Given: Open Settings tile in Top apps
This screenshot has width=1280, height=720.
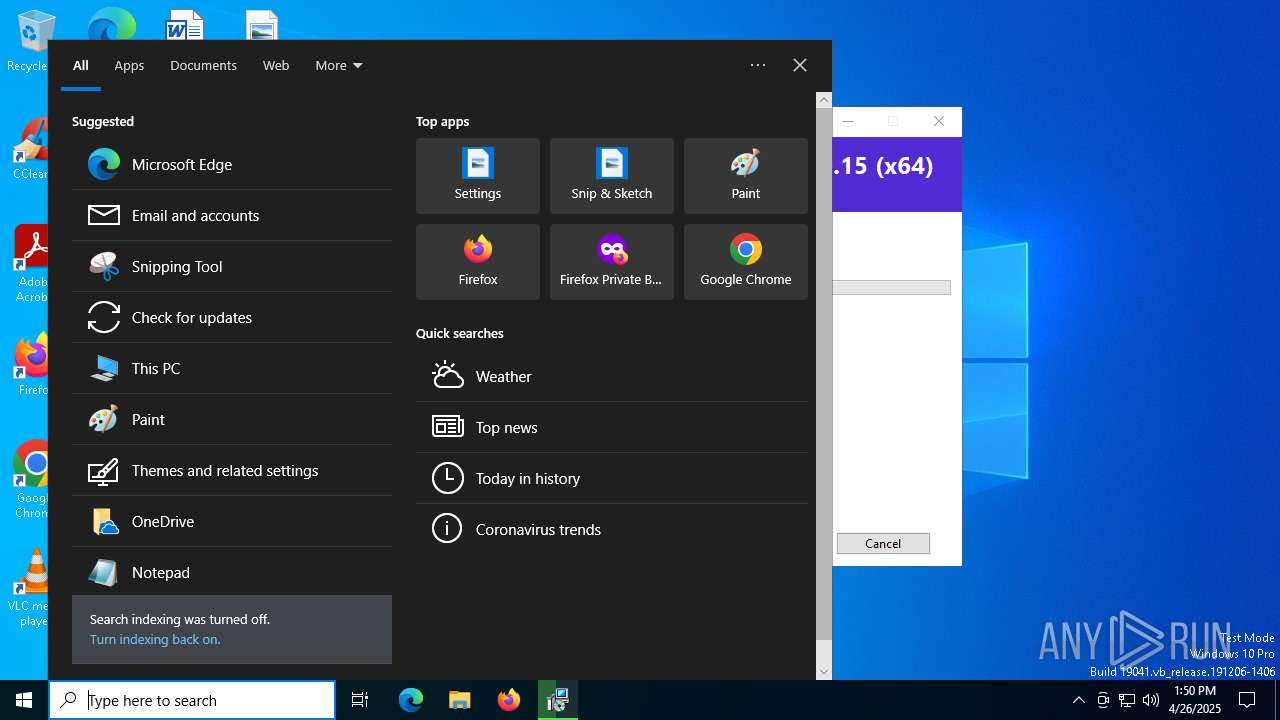Looking at the screenshot, I should pos(478,176).
